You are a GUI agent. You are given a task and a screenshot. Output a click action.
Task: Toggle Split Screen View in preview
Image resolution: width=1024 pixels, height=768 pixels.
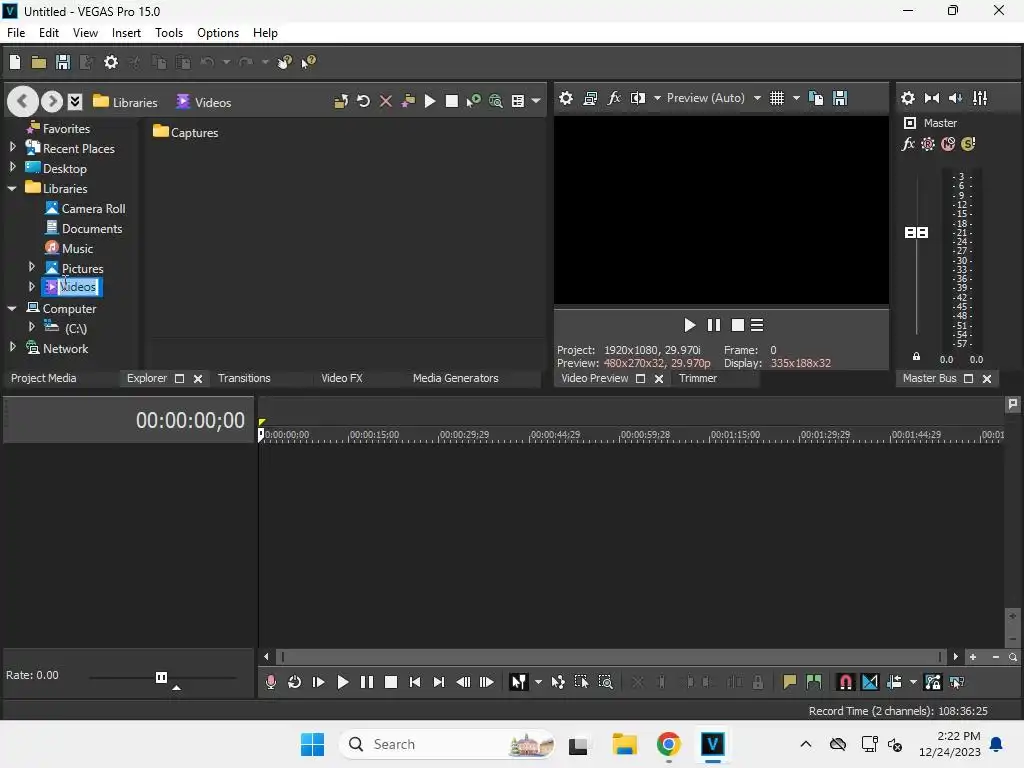(x=637, y=98)
